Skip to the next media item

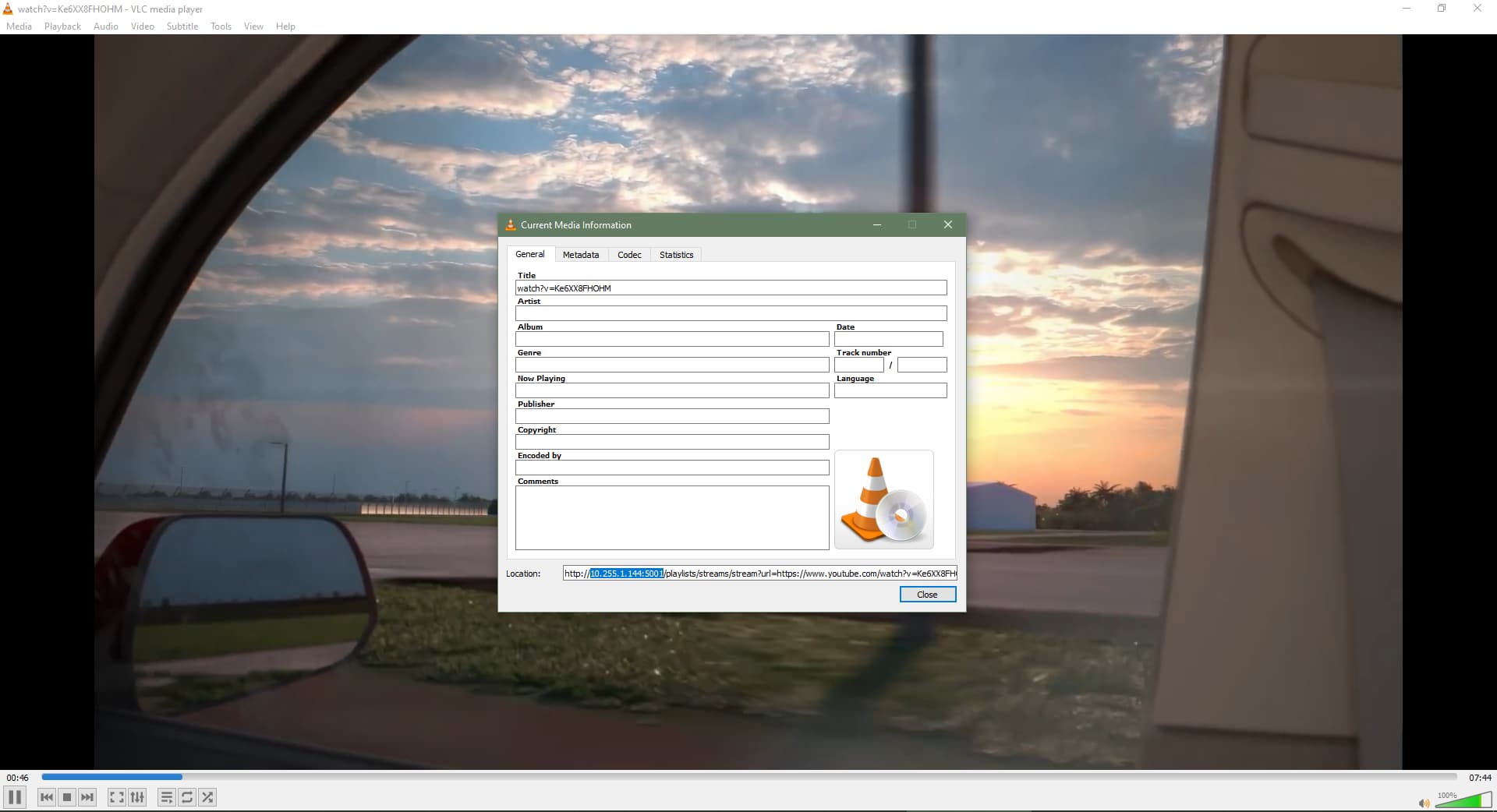87,797
